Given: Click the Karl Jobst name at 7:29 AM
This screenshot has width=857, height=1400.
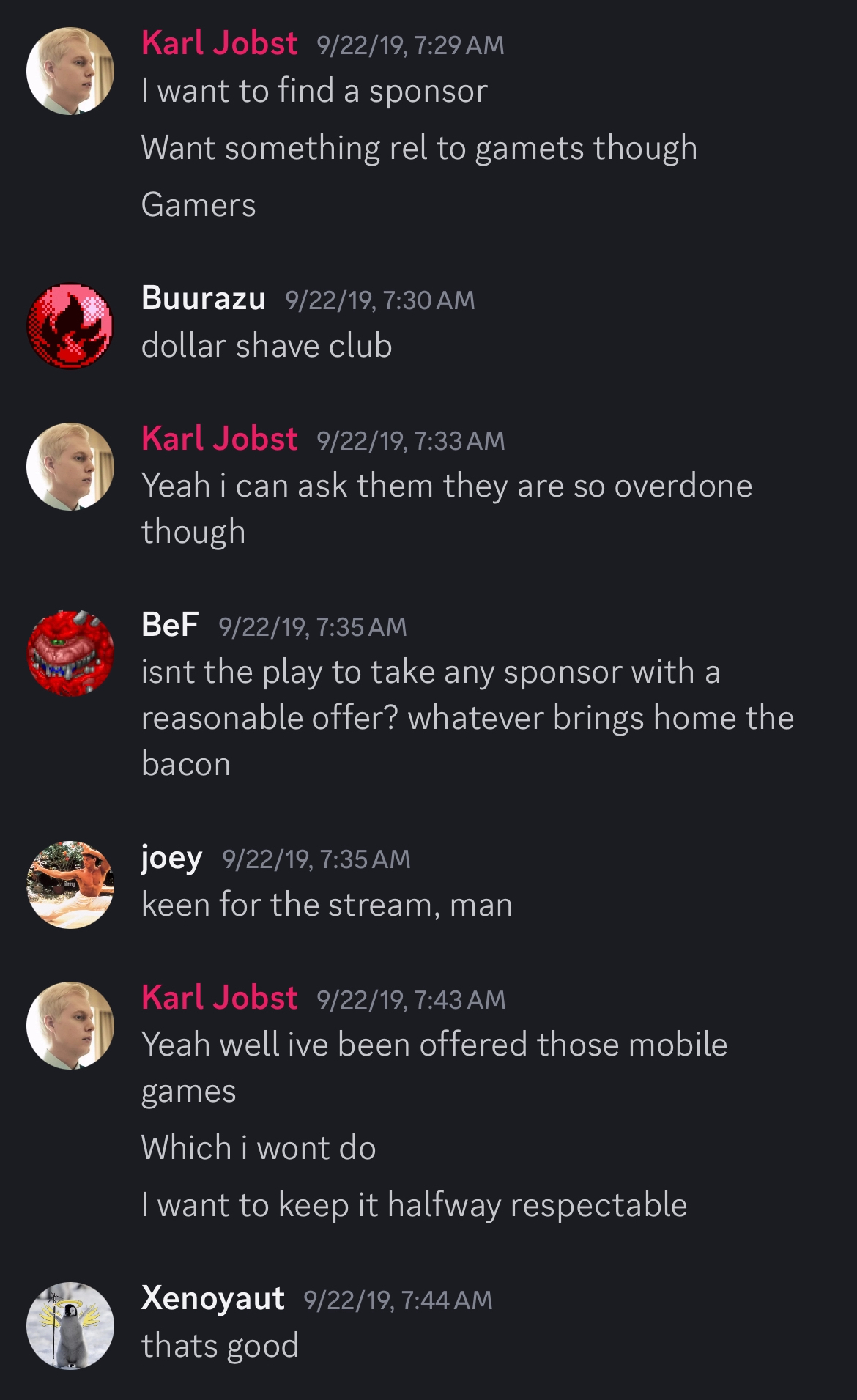Looking at the screenshot, I should pyautogui.click(x=220, y=43).
